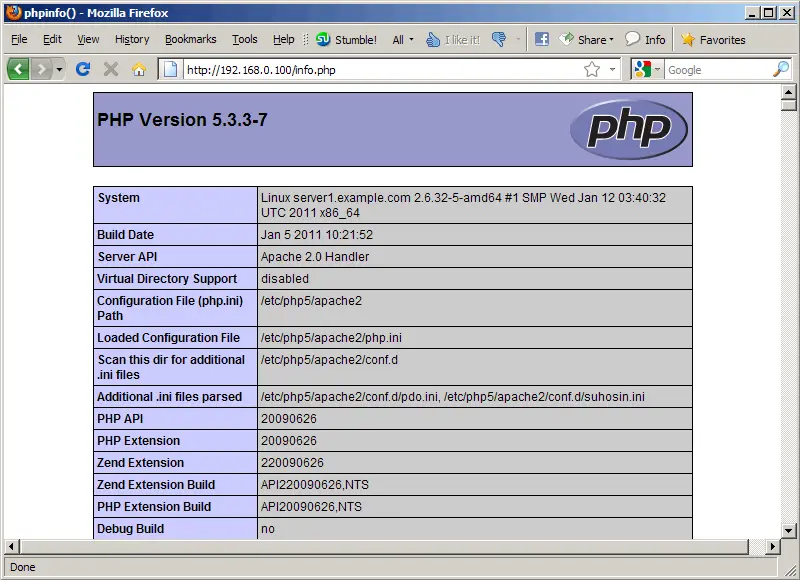The height and width of the screenshot is (580, 800).
Task: Click the Linux server1.example.com system value
Action: [463, 205]
